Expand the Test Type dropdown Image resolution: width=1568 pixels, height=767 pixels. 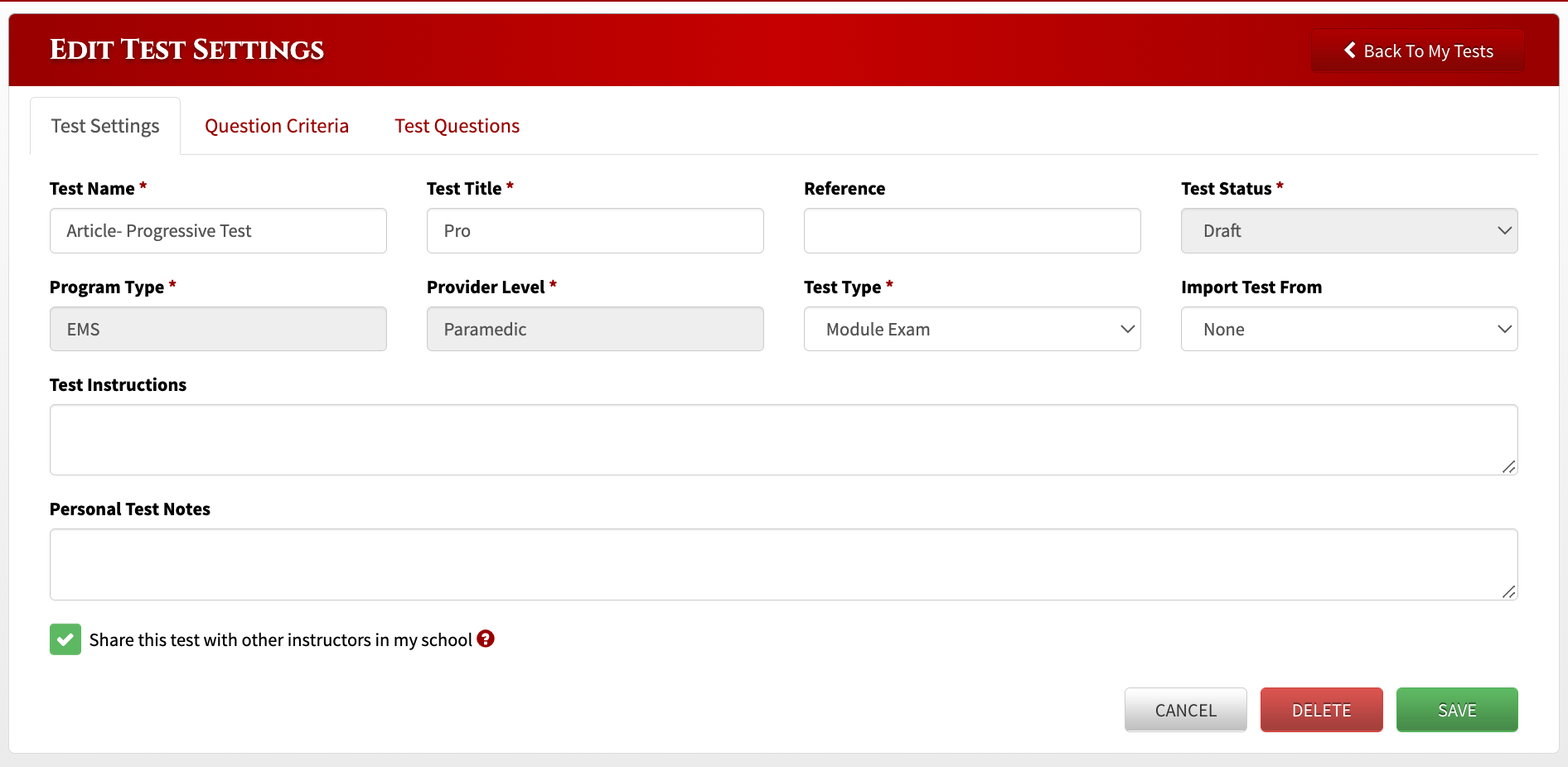pyautogui.click(x=971, y=330)
